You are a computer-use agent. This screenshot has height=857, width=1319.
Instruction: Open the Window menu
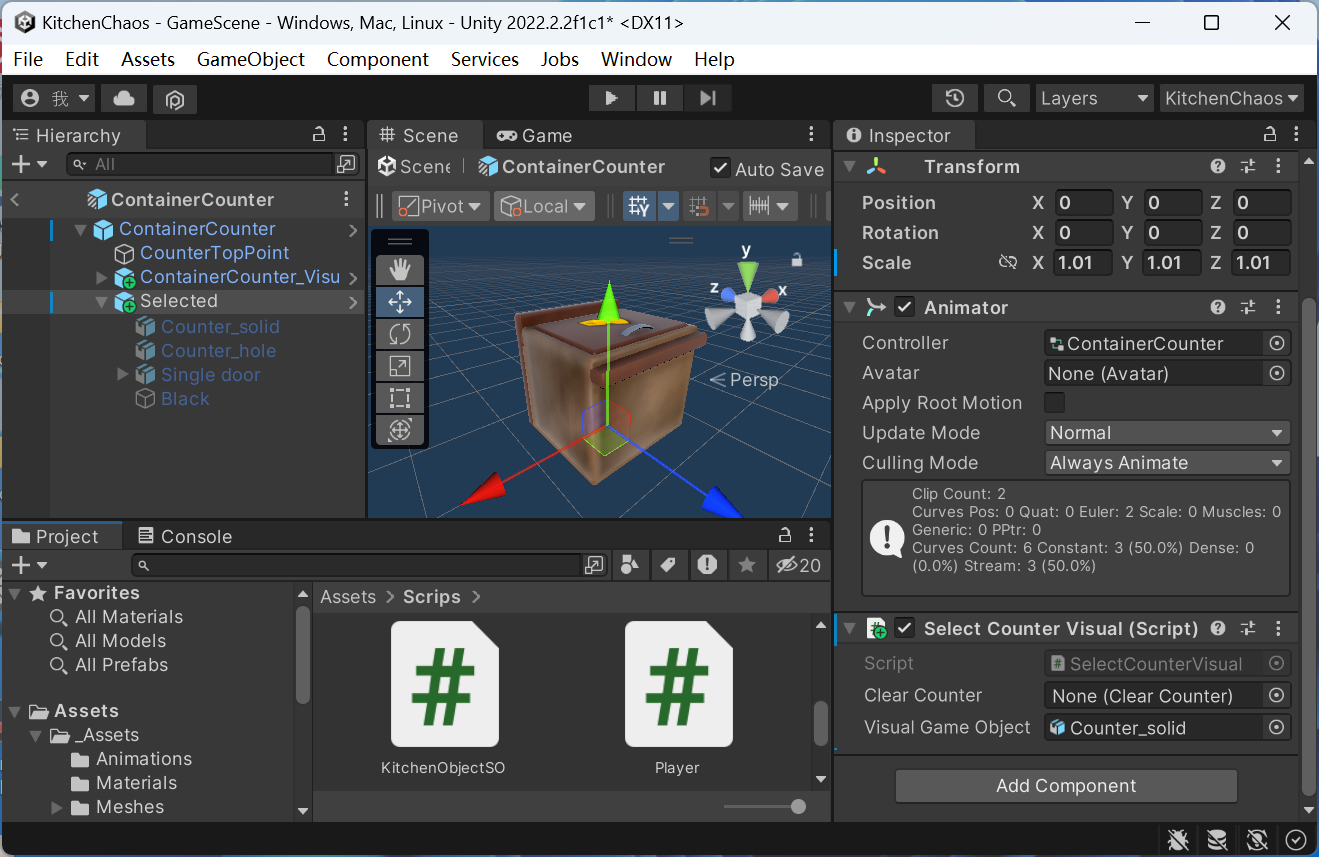click(636, 59)
